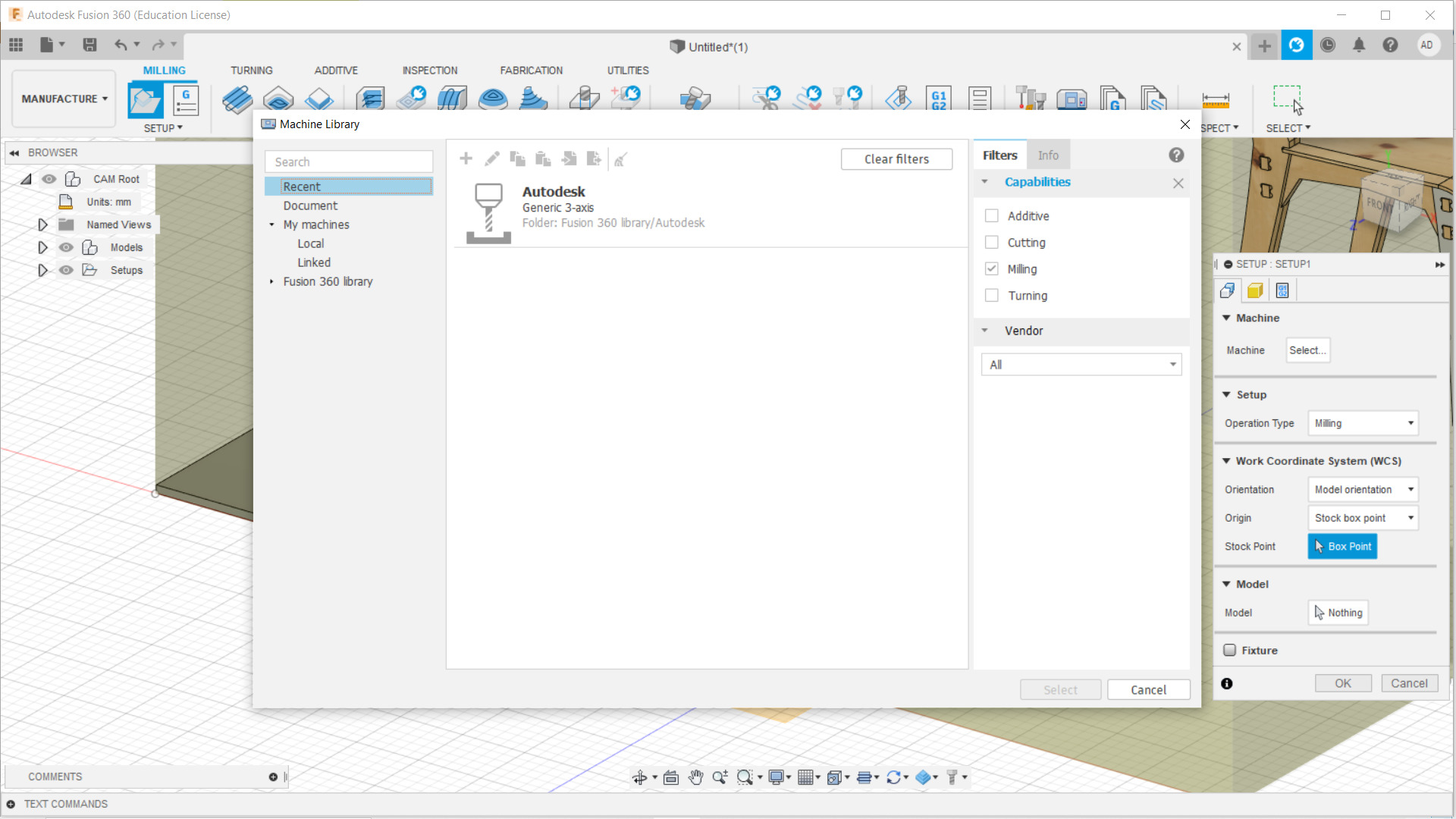Switch to the UTILITIES ribbon tab
Screen dimensions: 1456x819
[628, 71]
